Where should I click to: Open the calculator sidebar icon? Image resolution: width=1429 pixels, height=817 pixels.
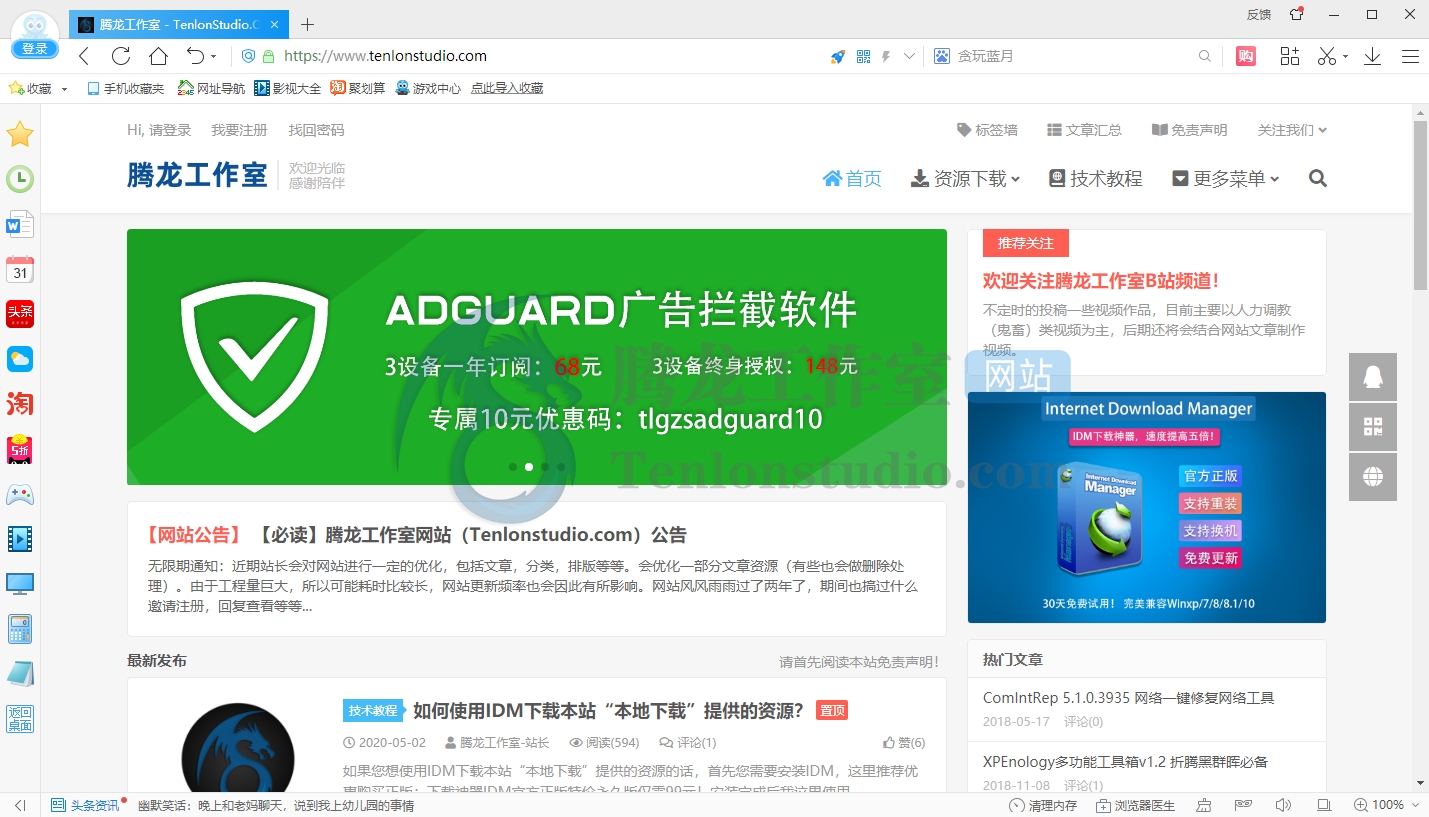[20, 629]
